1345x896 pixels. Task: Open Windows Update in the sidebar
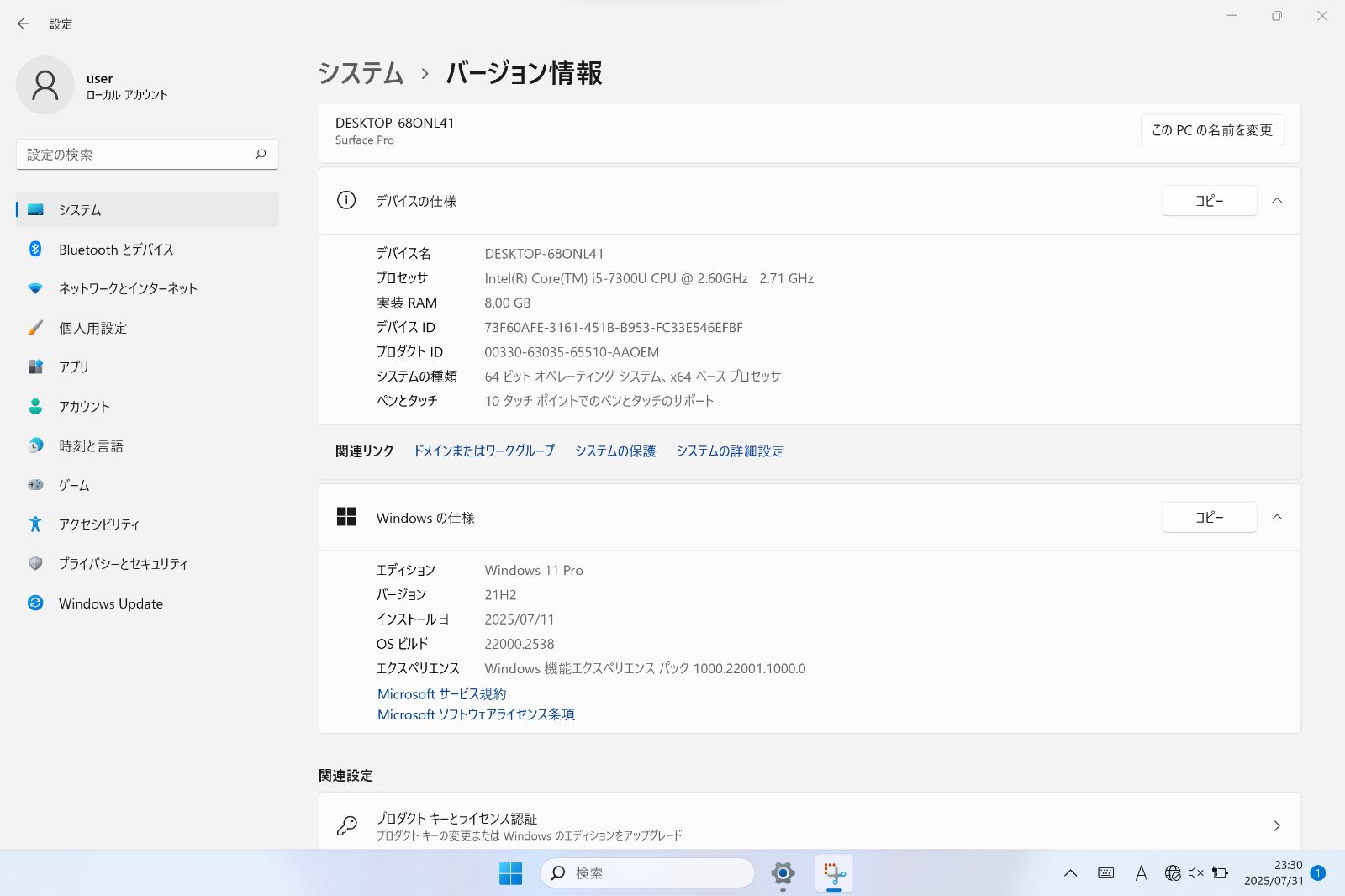[x=110, y=603]
